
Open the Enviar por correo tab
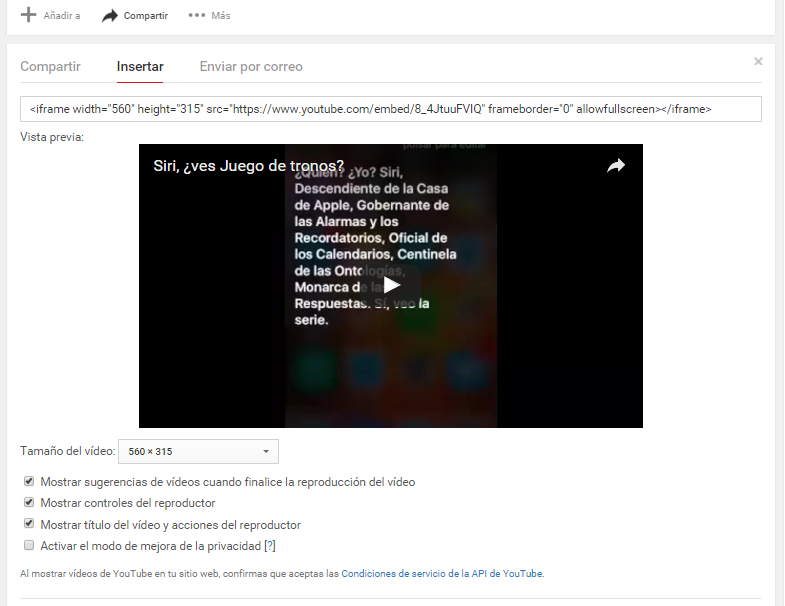[251, 67]
